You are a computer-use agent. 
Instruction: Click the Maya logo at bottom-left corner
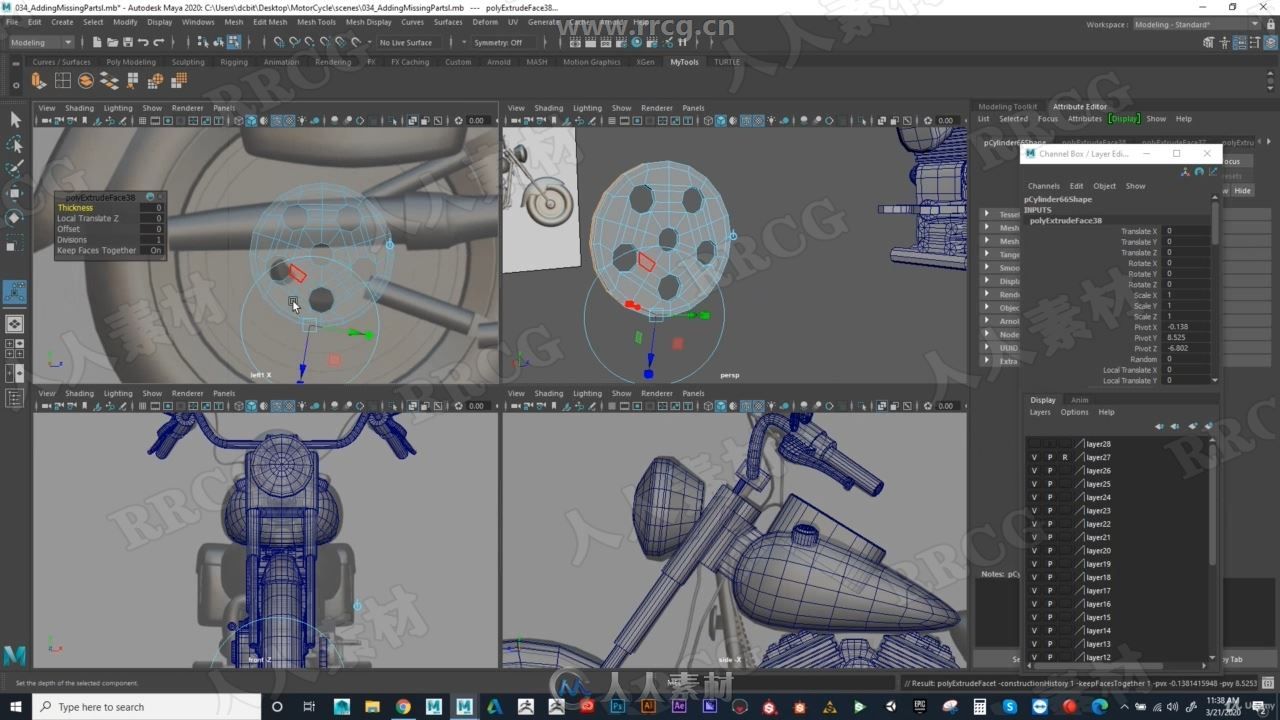click(x=15, y=656)
